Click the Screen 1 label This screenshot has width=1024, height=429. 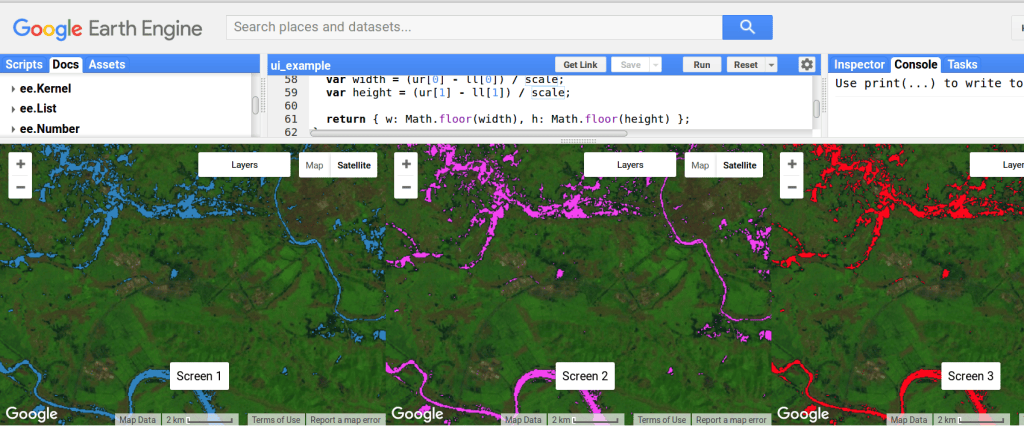(199, 375)
